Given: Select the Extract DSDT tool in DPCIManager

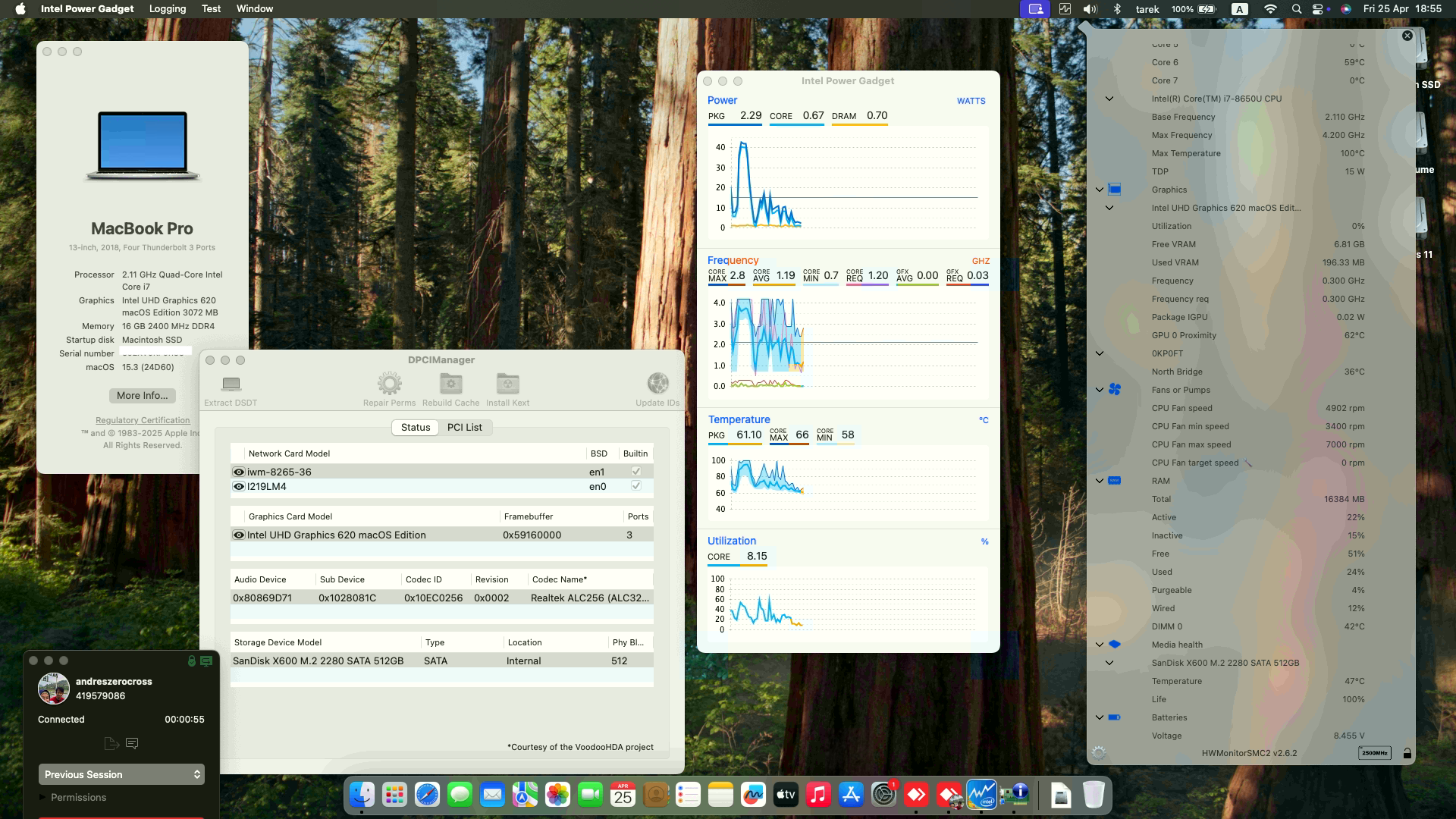Looking at the screenshot, I should pos(230,387).
